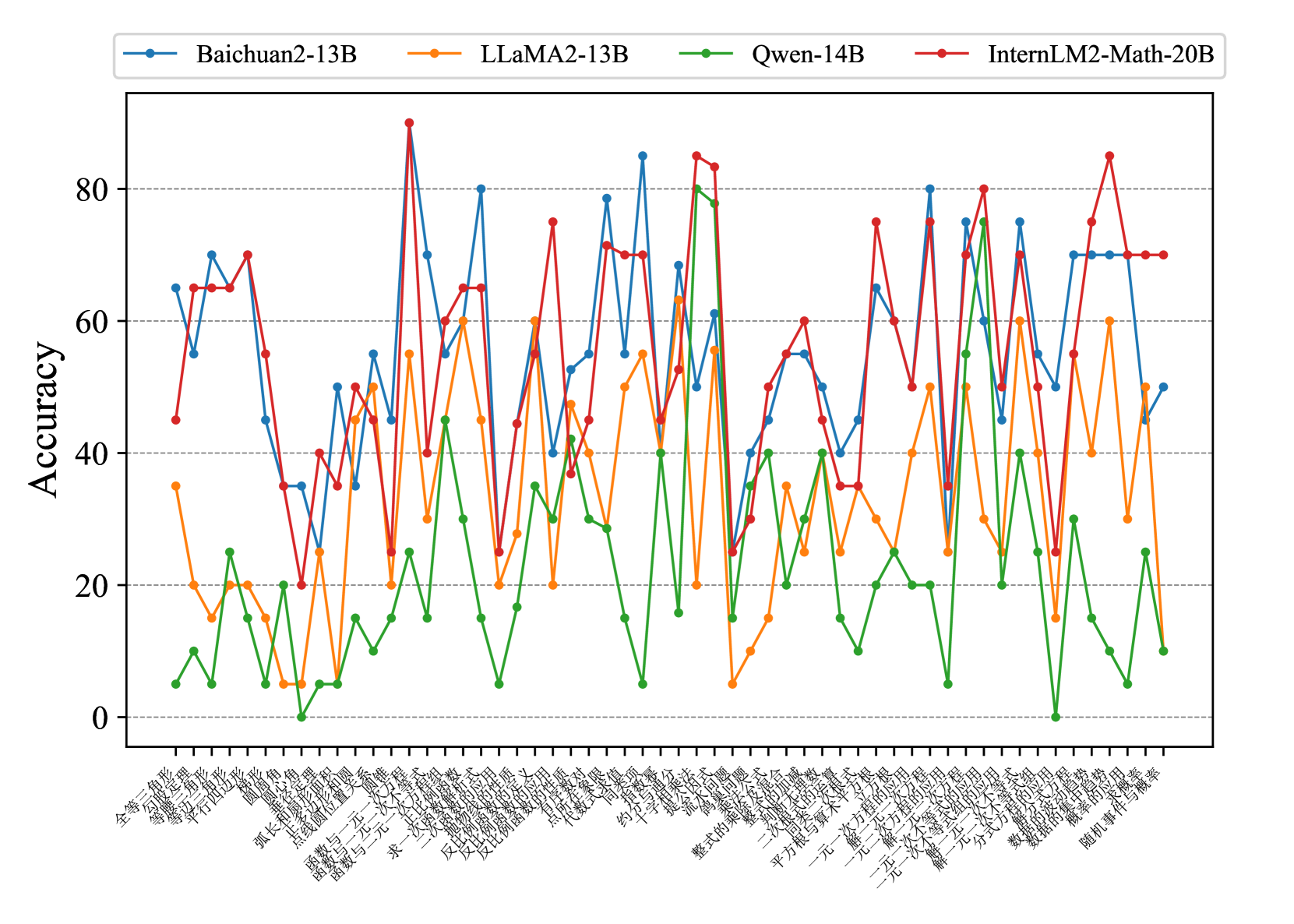The width and height of the screenshot is (1294, 924).
Task: Click the leftmost green data point at 5
Action: pos(176,684)
